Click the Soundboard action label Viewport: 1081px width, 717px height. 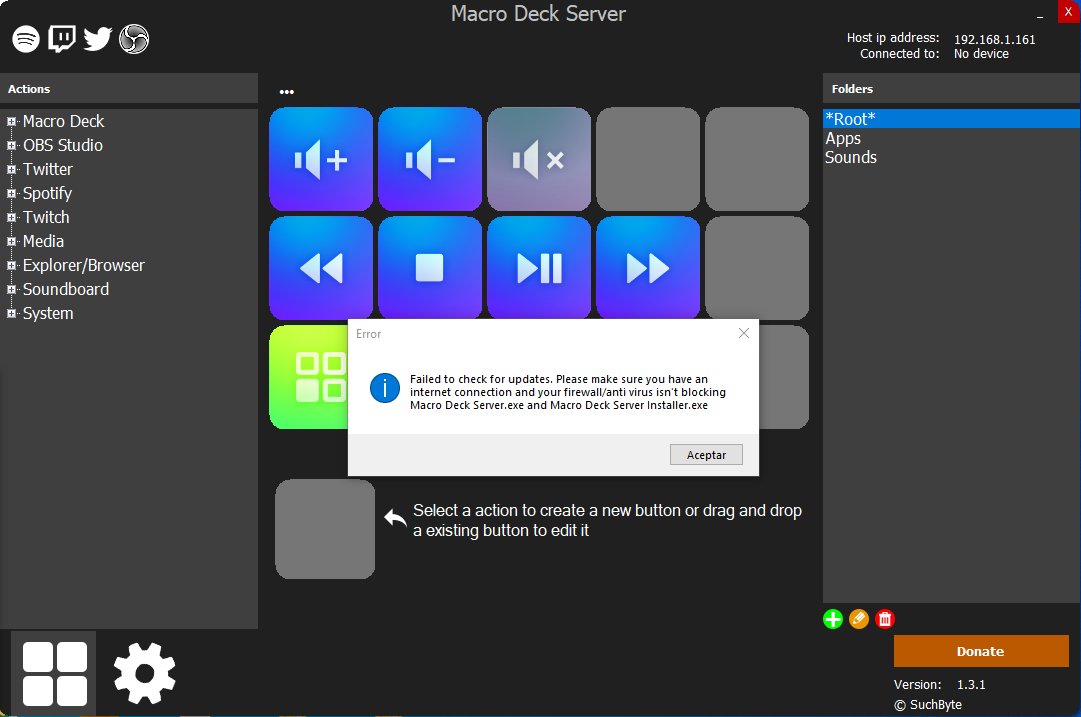click(x=65, y=290)
